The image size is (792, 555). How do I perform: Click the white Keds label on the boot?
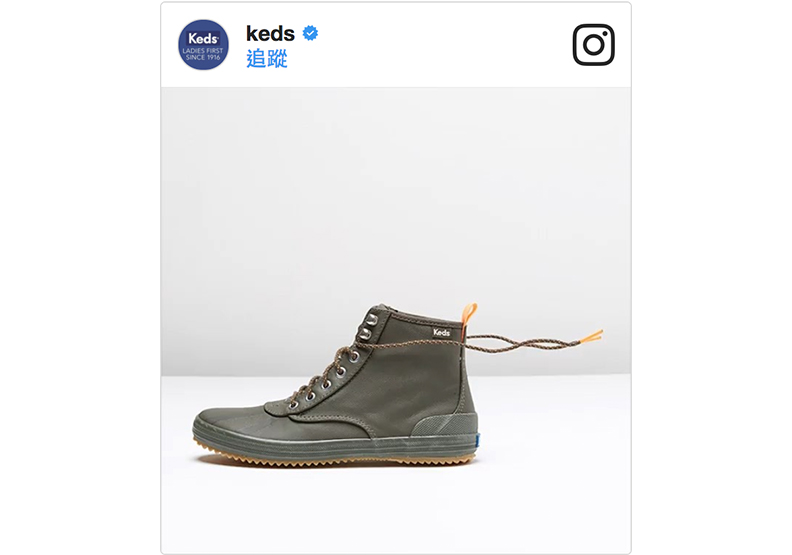coord(441,332)
